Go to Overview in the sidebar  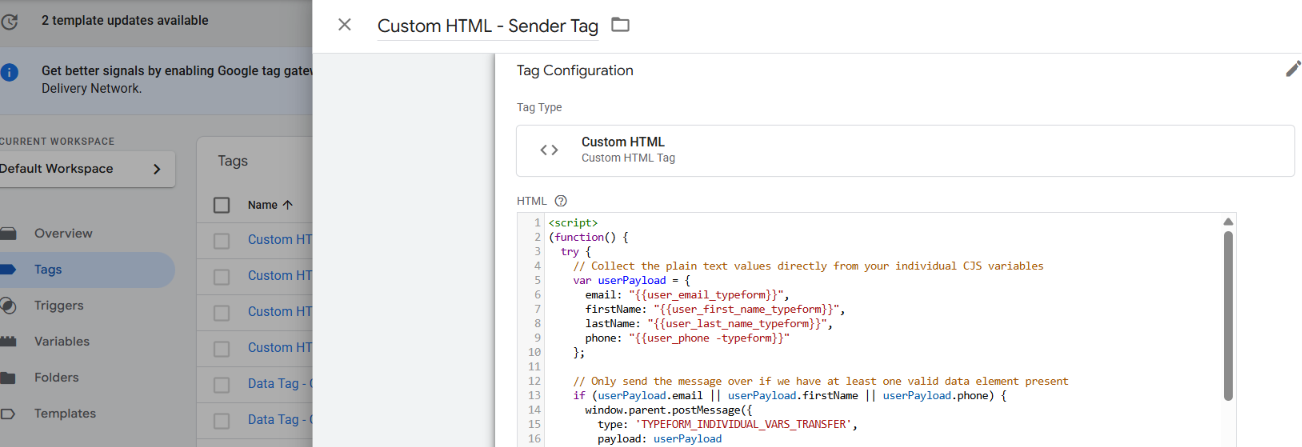(63, 233)
